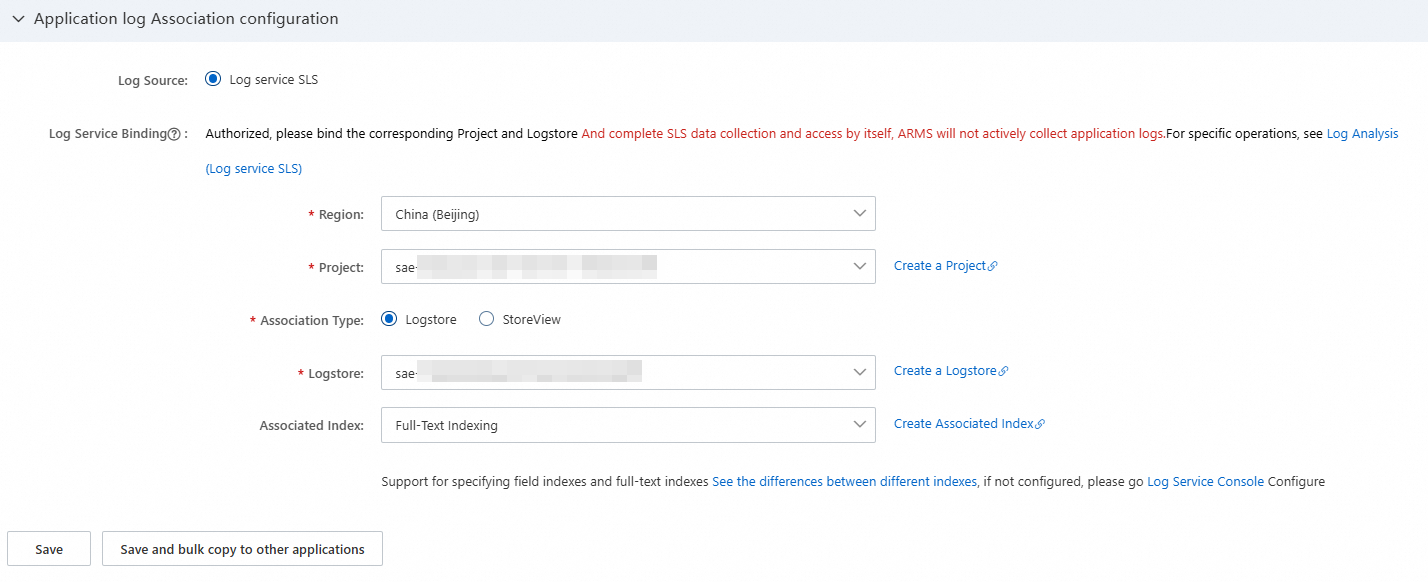Click the Log Service Binding help icon
This screenshot has width=1428, height=582.
pos(174,134)
